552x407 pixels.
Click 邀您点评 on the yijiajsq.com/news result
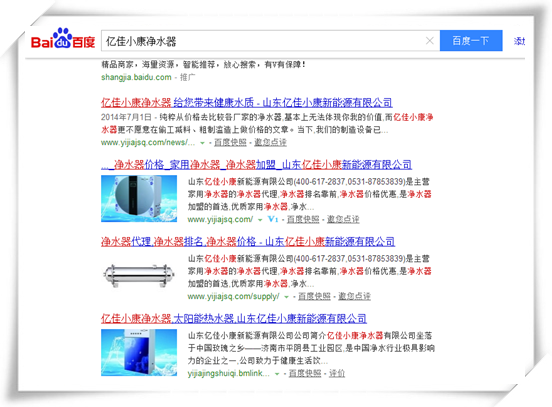270,142
